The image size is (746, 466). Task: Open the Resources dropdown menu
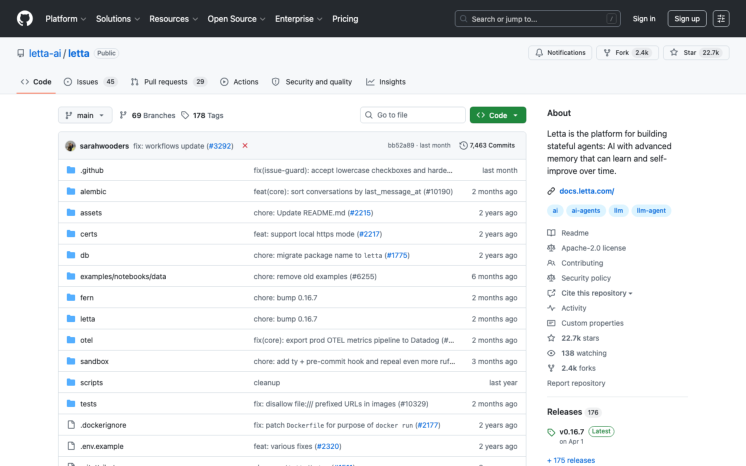[173, 19]
